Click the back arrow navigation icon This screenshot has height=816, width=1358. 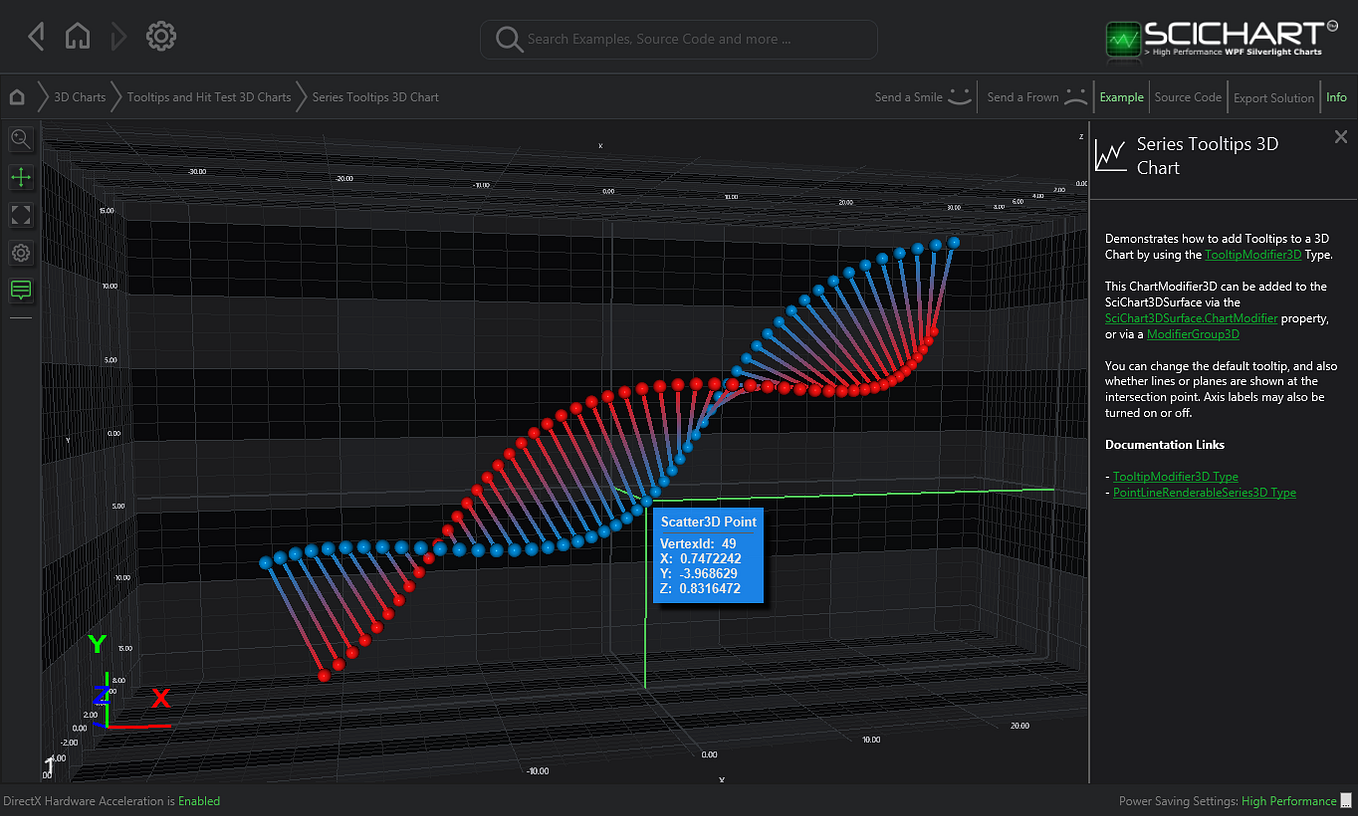tap(36, 35)
